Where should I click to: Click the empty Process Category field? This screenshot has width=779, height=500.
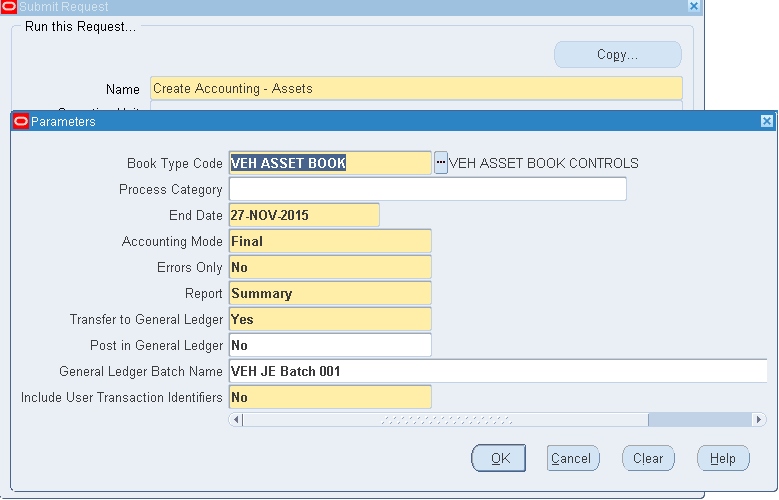pyautogui.click(x=427, y=189)
